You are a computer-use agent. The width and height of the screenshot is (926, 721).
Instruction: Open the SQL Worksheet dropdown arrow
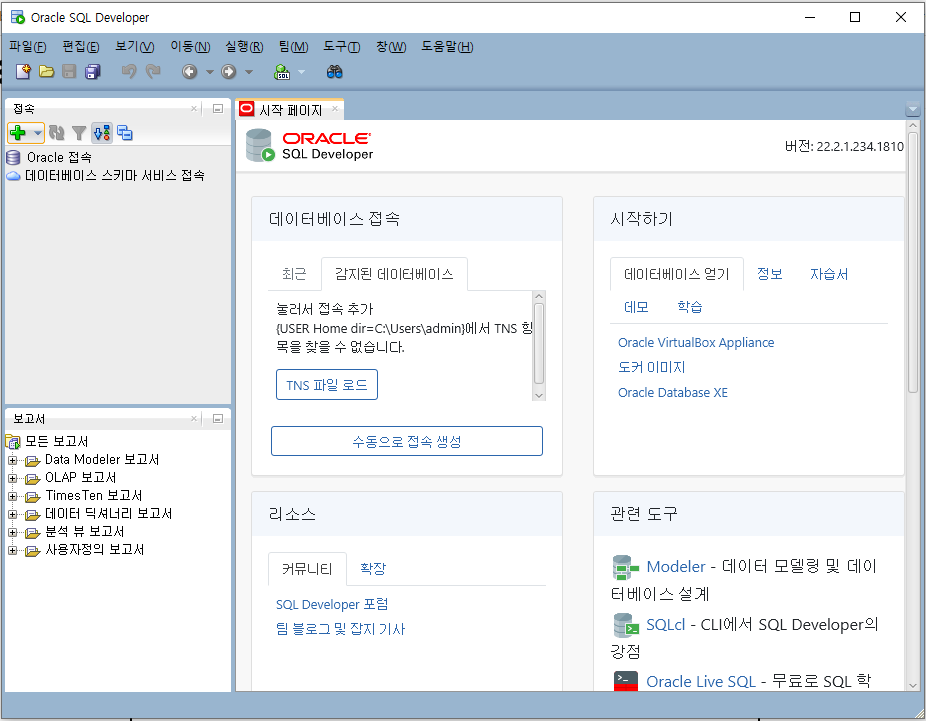tap(301, 73)
